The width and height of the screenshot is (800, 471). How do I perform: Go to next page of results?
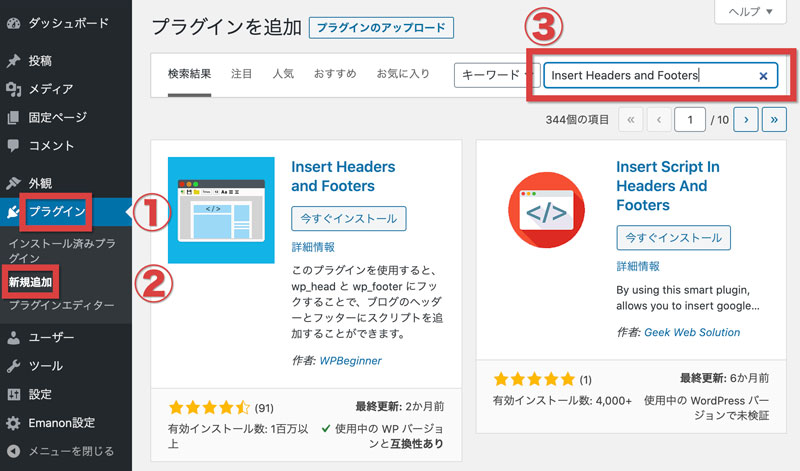pos(746,120)
